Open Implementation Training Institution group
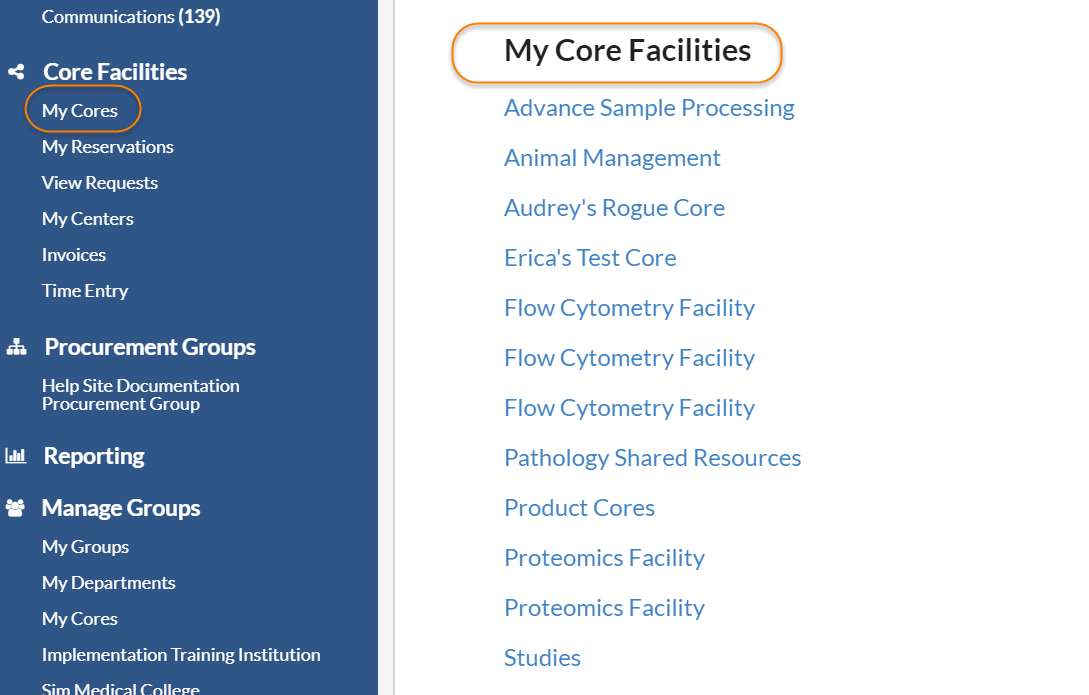 pyautogui.click(x=181, y=655)
